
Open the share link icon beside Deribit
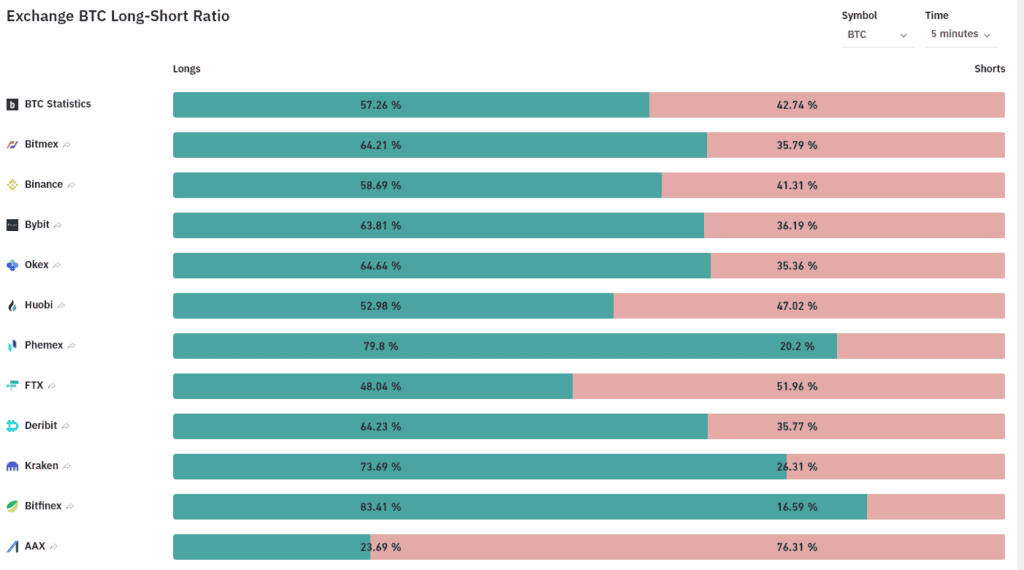[65, 426]
